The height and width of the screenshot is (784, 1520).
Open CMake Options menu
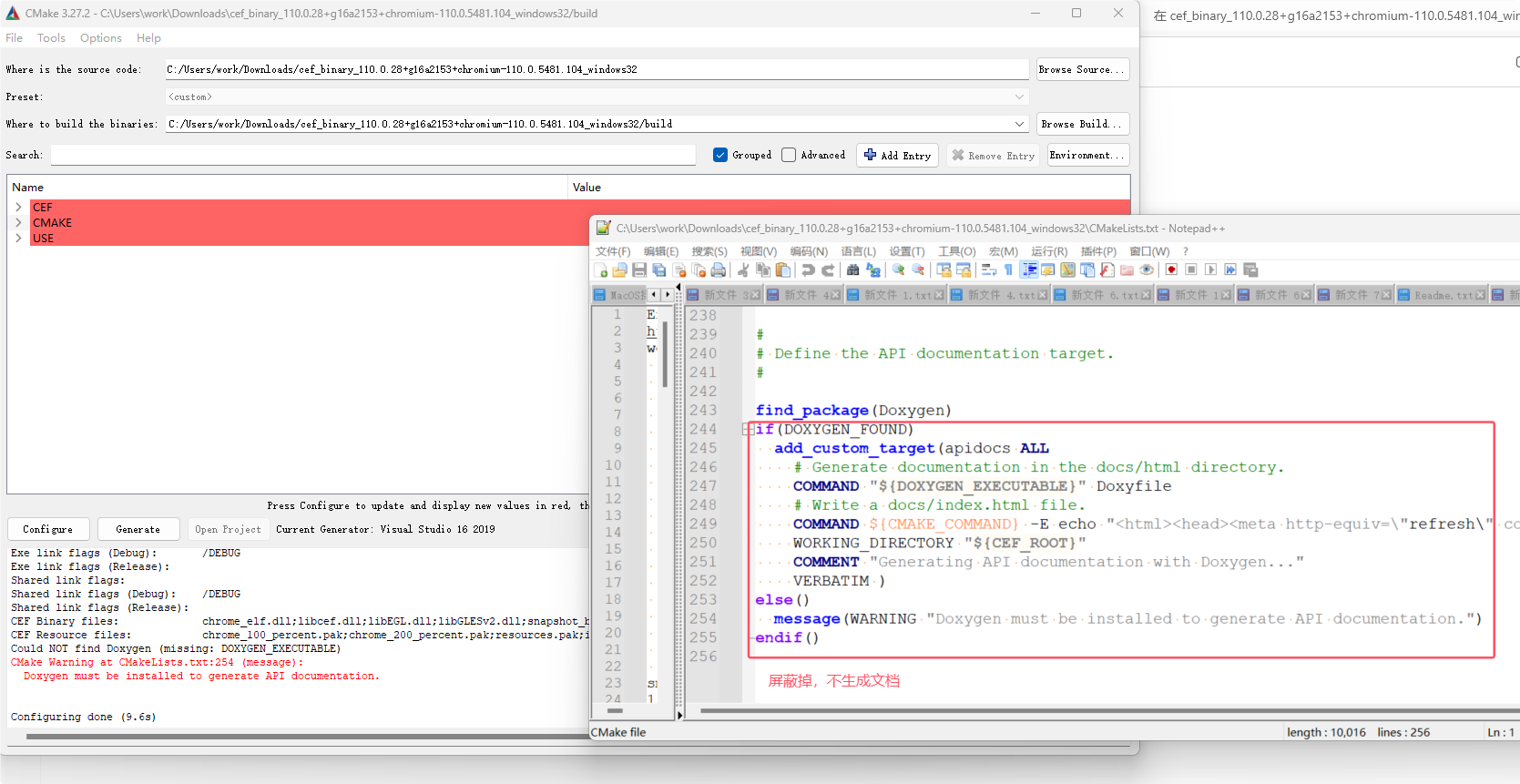pos(100,38)
